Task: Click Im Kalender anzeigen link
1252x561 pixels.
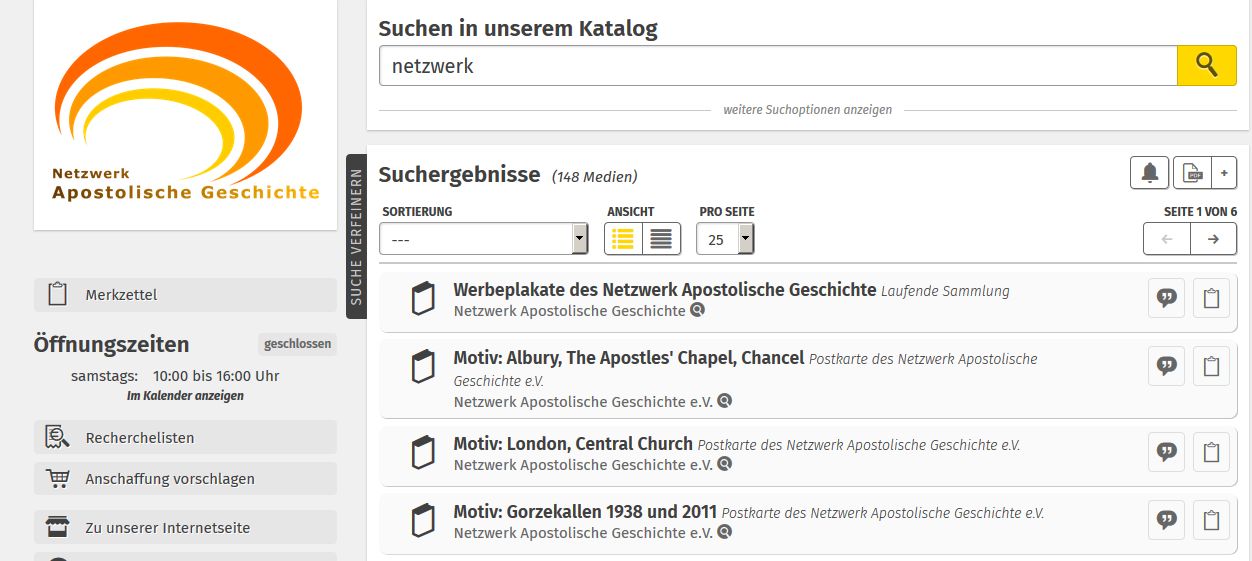Action: pyautogui.click(x=185, y=396)
